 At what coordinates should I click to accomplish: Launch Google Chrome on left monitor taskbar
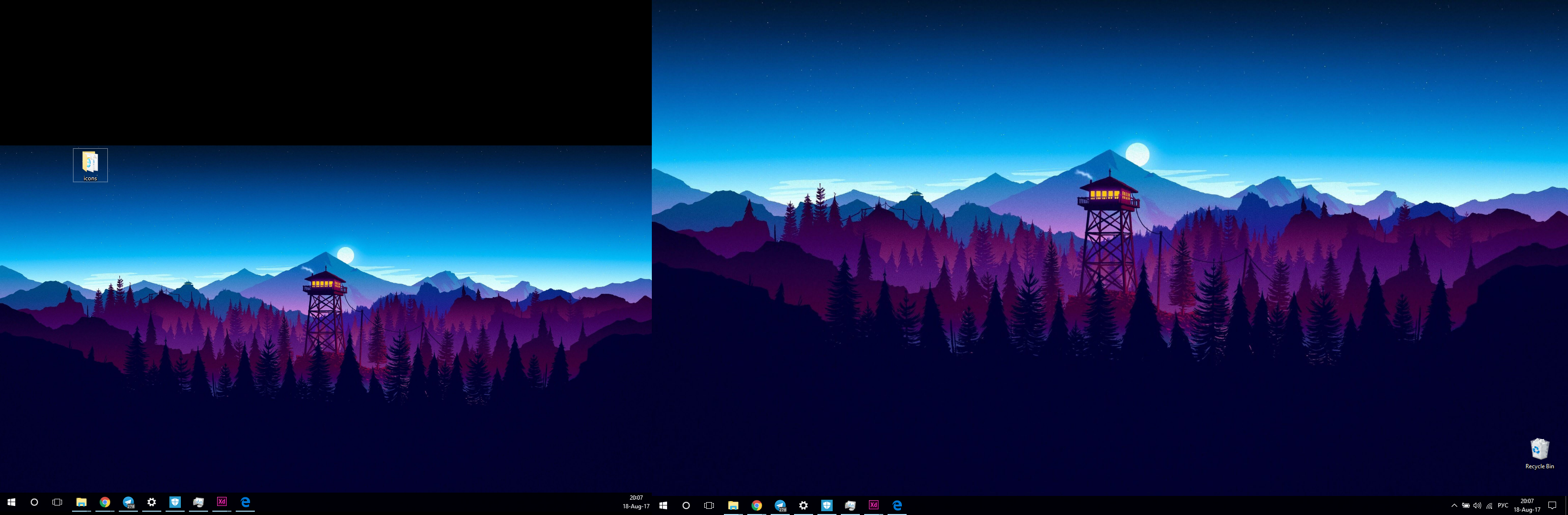pyautogui.click(x=105, y=502)
